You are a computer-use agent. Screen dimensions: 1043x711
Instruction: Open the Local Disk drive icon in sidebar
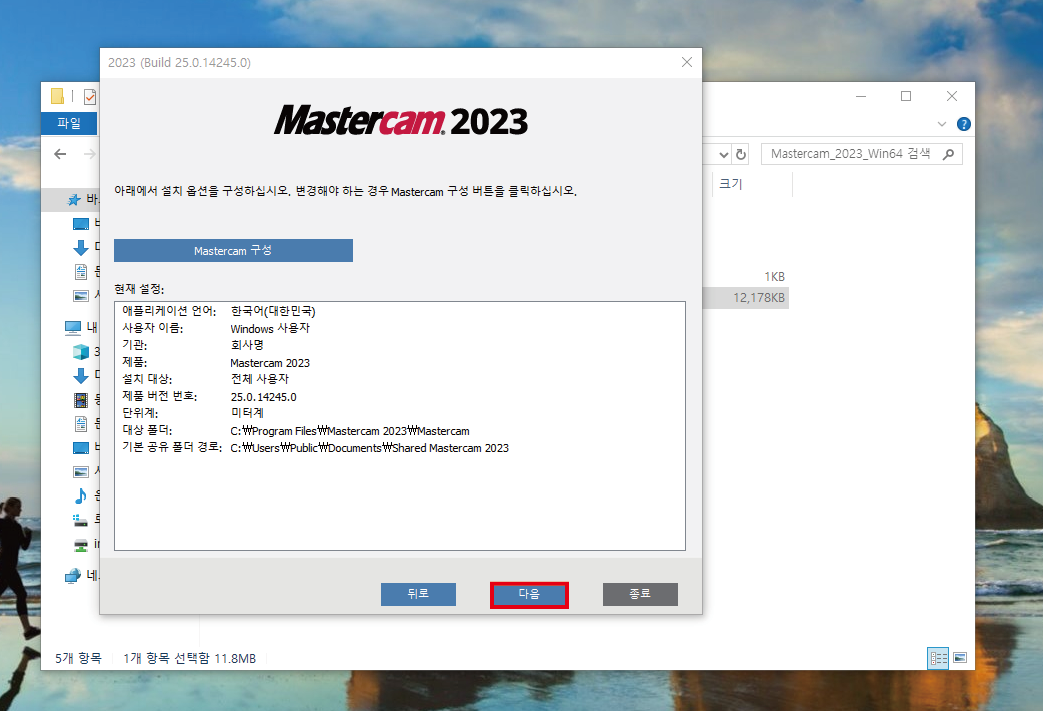(80, 520)
